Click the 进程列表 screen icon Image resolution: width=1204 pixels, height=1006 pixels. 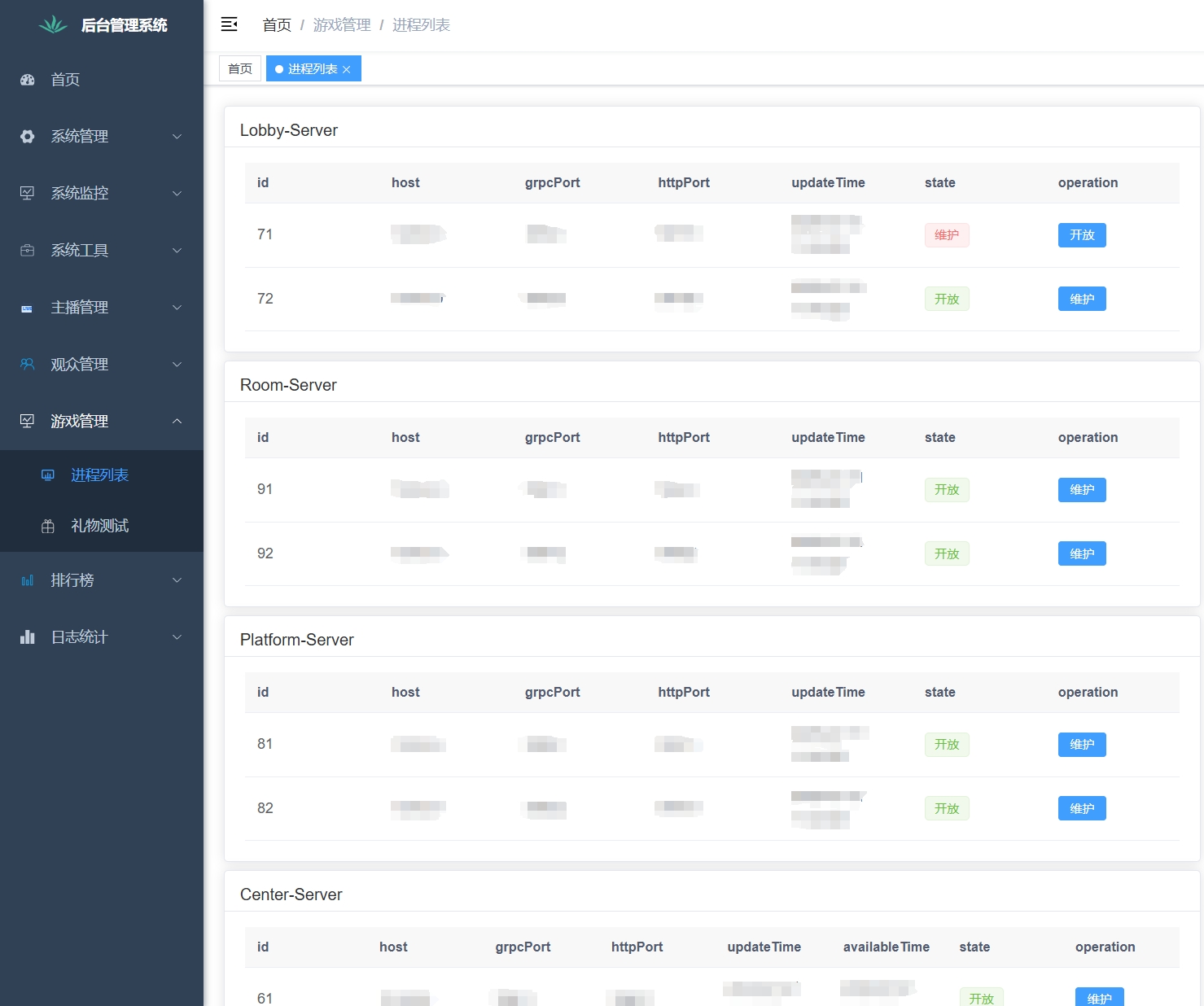(48, 475)
